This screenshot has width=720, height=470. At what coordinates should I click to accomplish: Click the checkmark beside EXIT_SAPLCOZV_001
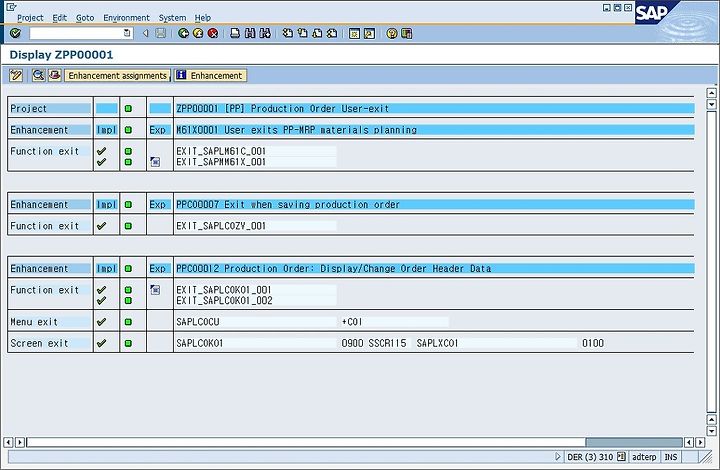tap(101, 226)
